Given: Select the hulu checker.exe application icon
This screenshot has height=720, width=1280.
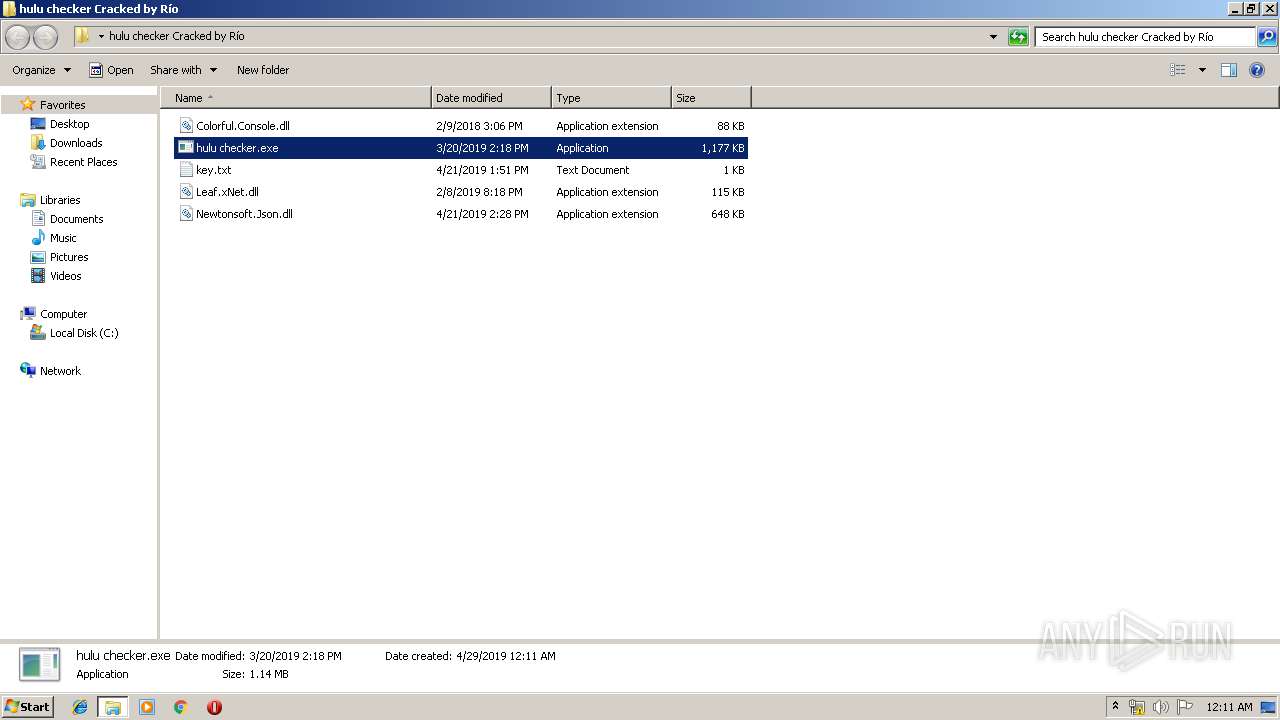Looking at the screenshot, I should tap(186, 148).
